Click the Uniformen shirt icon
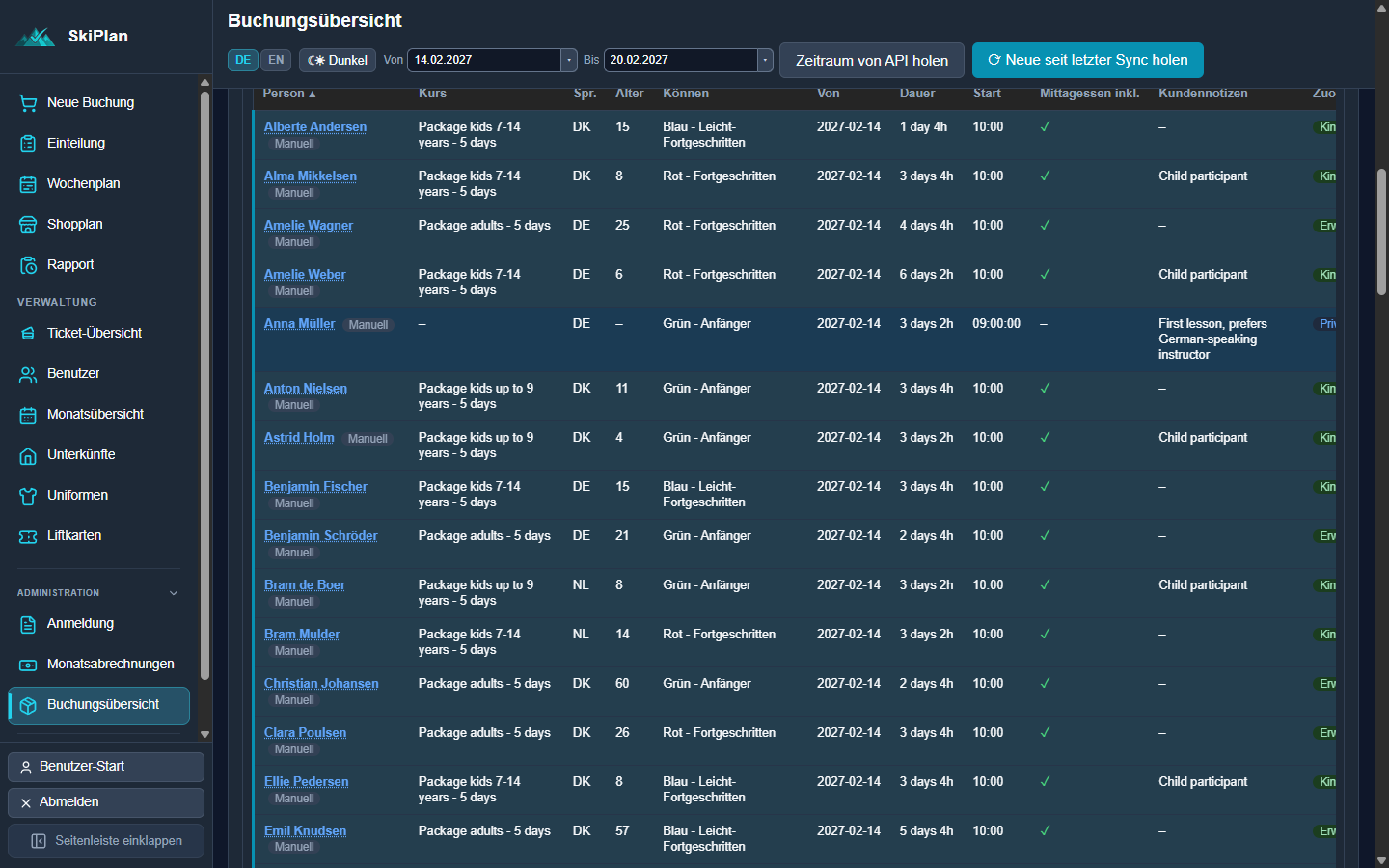This screenshot has width=1389, height=868. pyautogui.click(x=28, y=496)
